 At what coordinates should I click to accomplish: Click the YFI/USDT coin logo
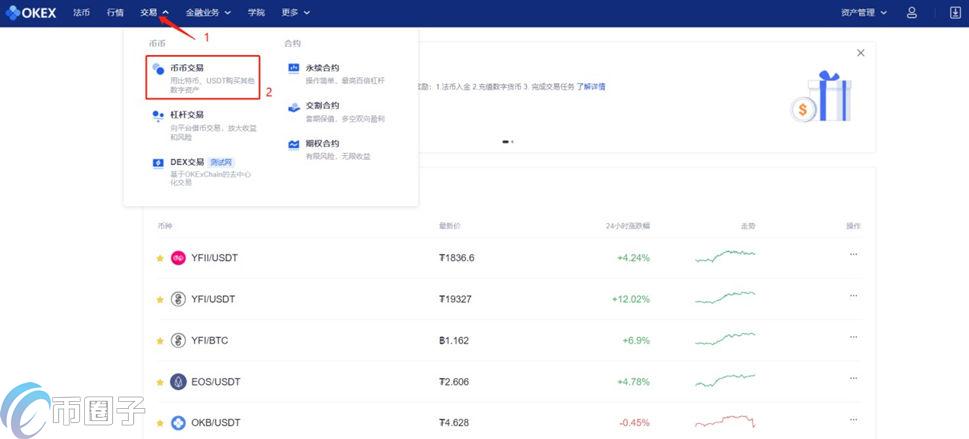[178, 299]
